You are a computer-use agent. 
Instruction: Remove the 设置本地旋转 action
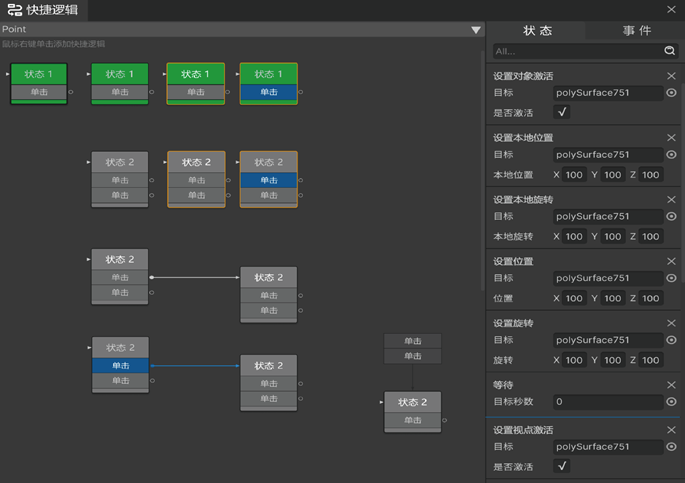coord(671,200)
